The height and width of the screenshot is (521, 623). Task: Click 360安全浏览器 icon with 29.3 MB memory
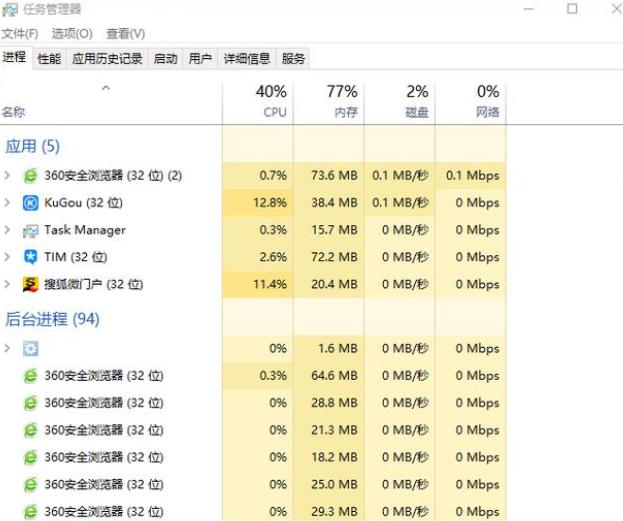click(31, 511)
